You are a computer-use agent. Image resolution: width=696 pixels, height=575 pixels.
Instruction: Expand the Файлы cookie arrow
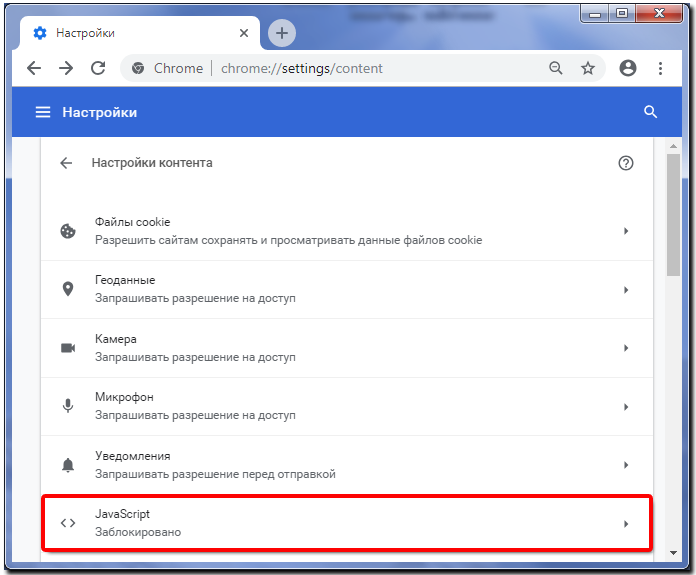point(626,231)
